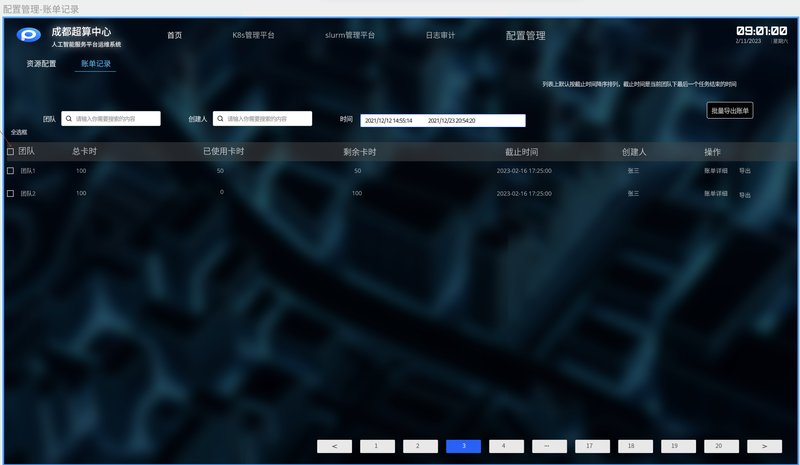This screenshot has height=465, width=800.
Task: Check the 团队2 row checkbox
Action: 10,193
